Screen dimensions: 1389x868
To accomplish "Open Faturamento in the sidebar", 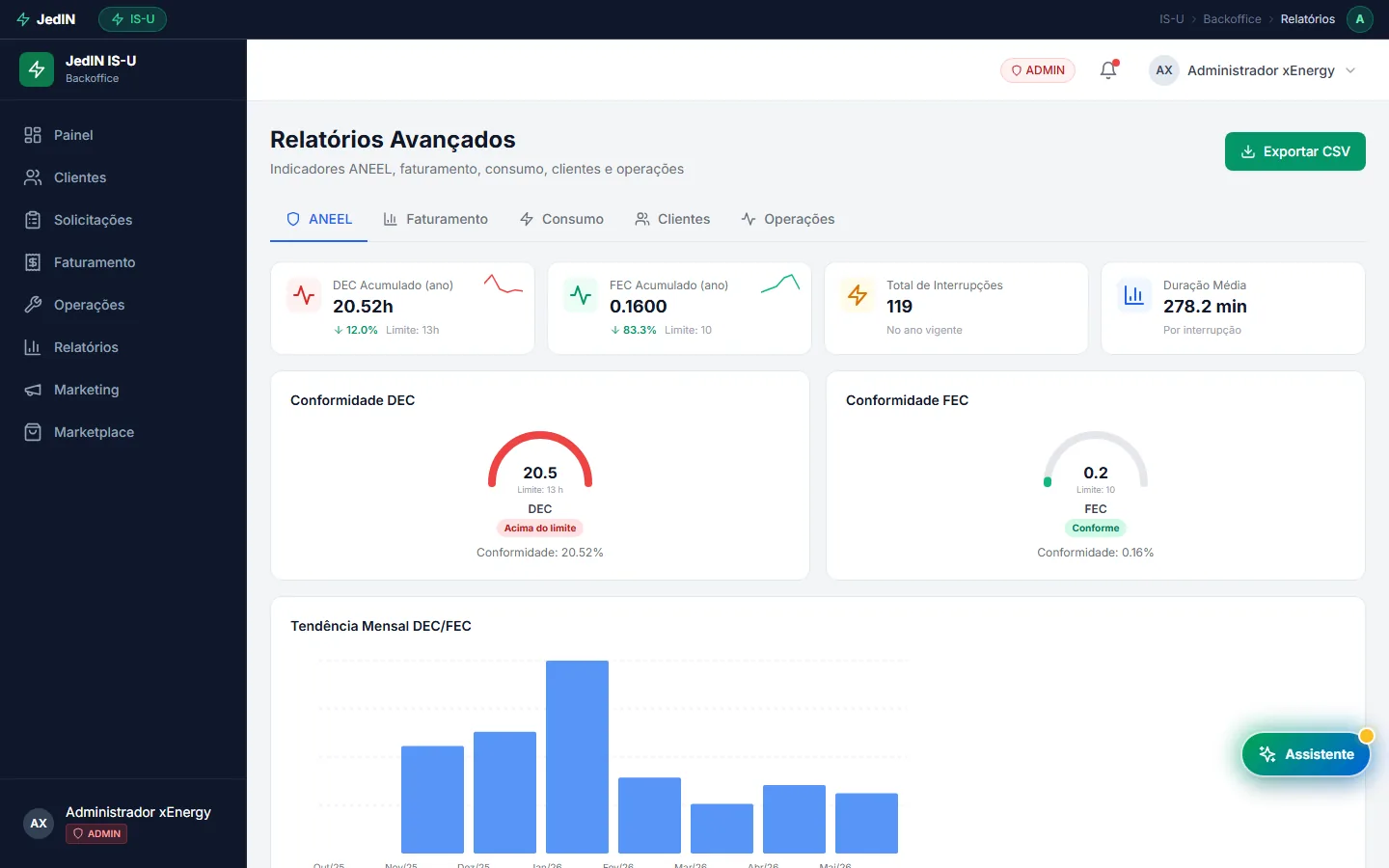I will 123,262.
